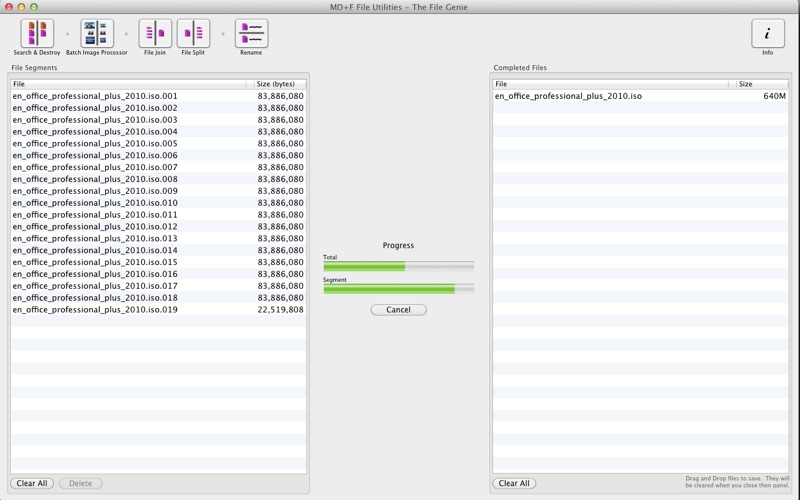Select segment en_office_professional_plus_2010.iso.004
The width and height of the screenshot is (800, 500).
(x=158, y=131)
